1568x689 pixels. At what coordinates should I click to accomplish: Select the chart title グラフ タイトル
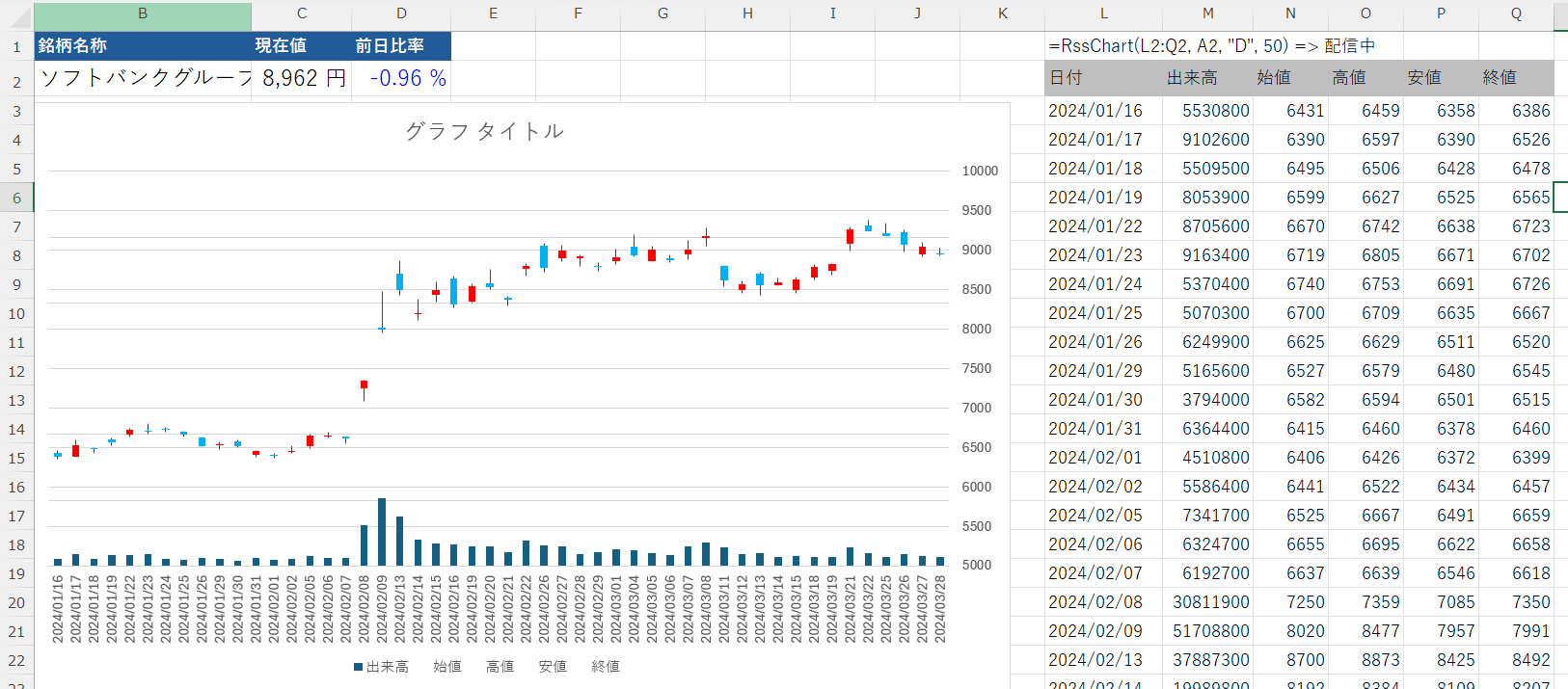[484, 131]
